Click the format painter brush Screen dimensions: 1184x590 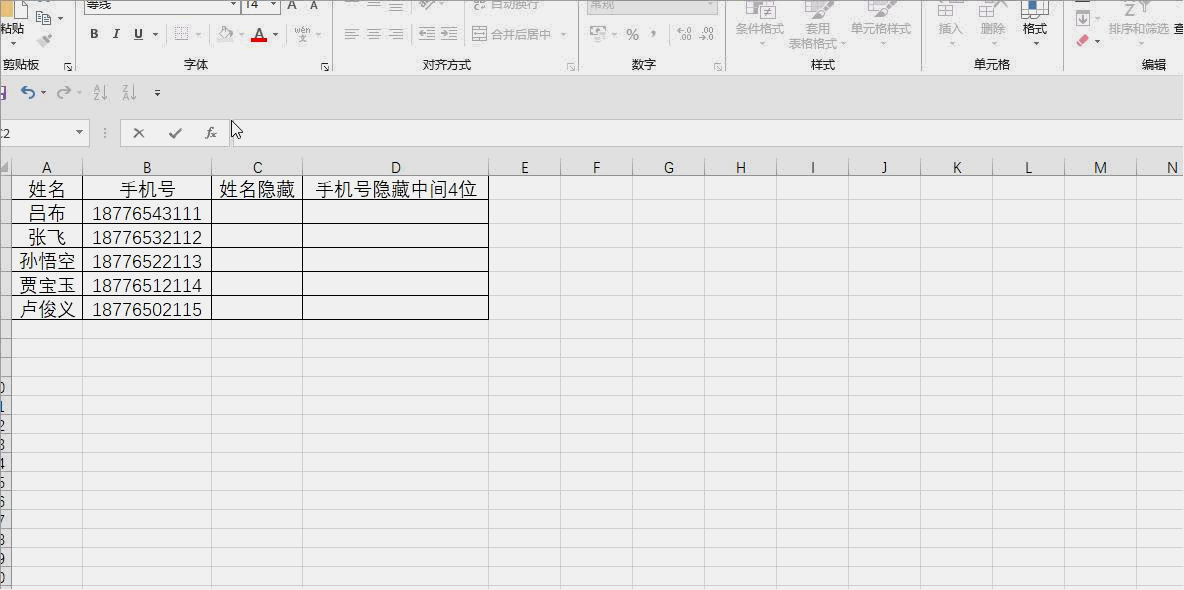(x=45, y=40)
